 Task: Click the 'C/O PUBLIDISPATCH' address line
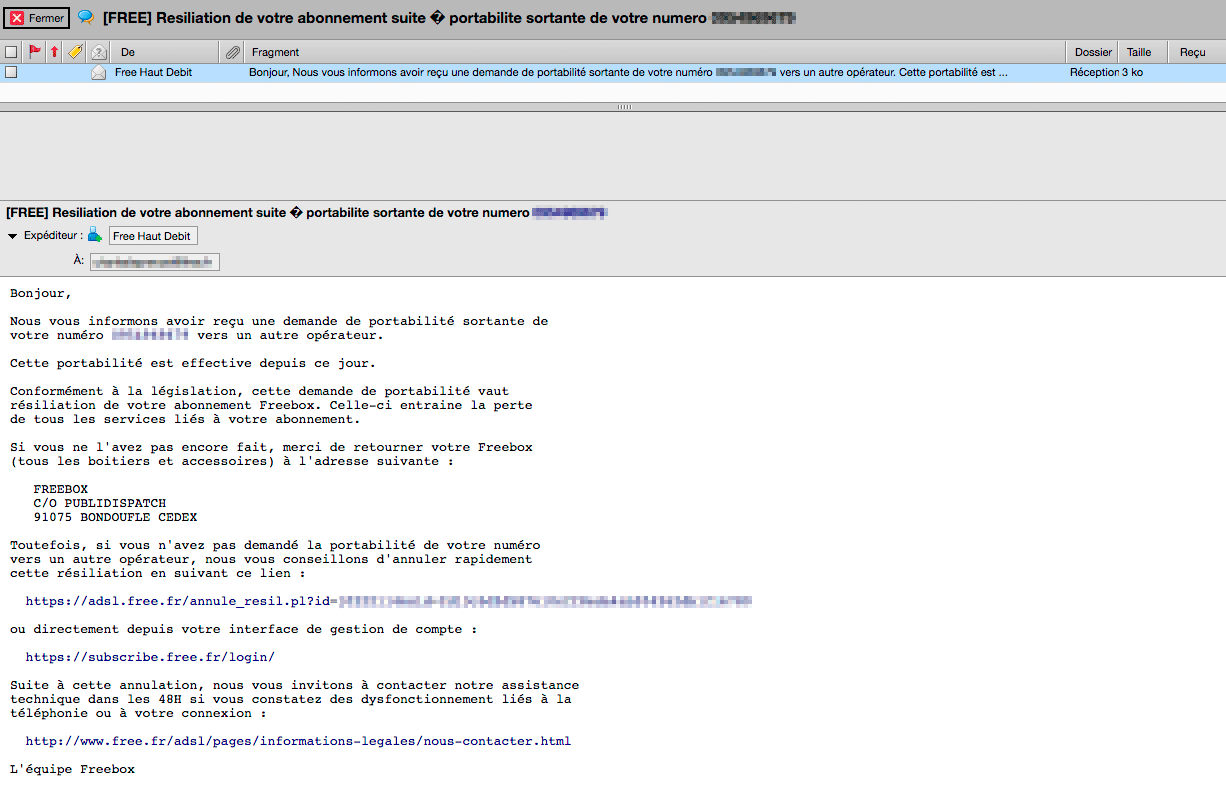point(100,503)
